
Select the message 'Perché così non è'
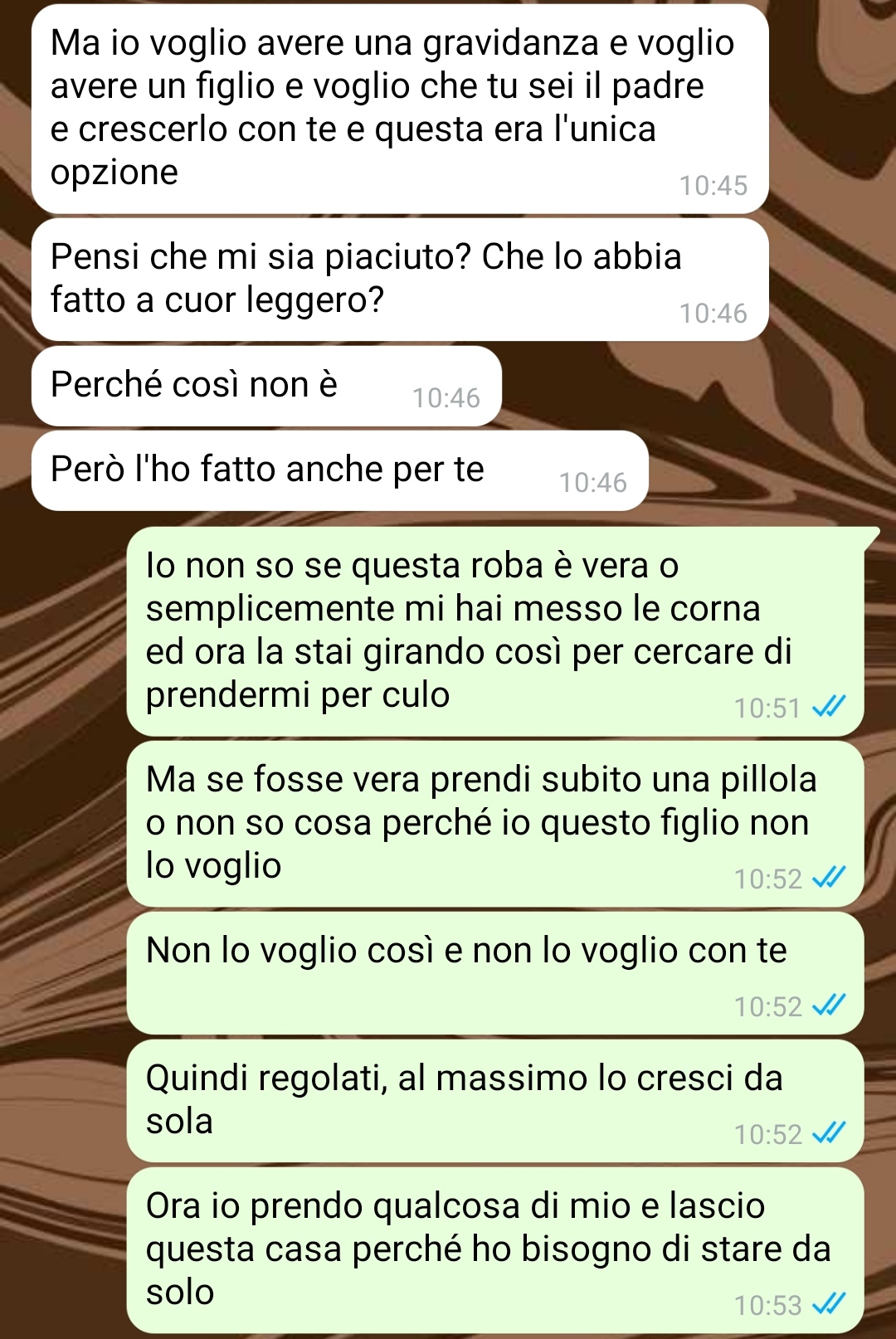point(266,387)
